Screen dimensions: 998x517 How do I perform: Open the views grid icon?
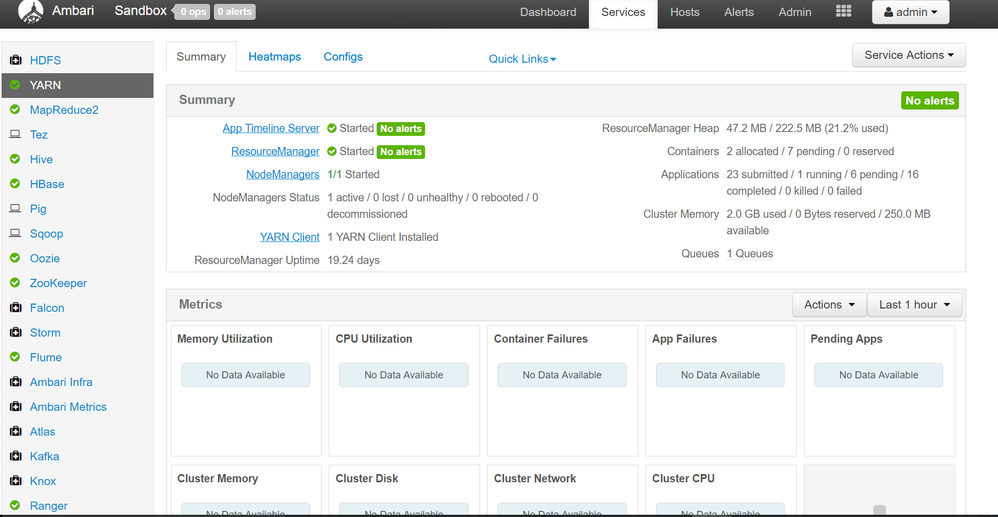(843, 12)
